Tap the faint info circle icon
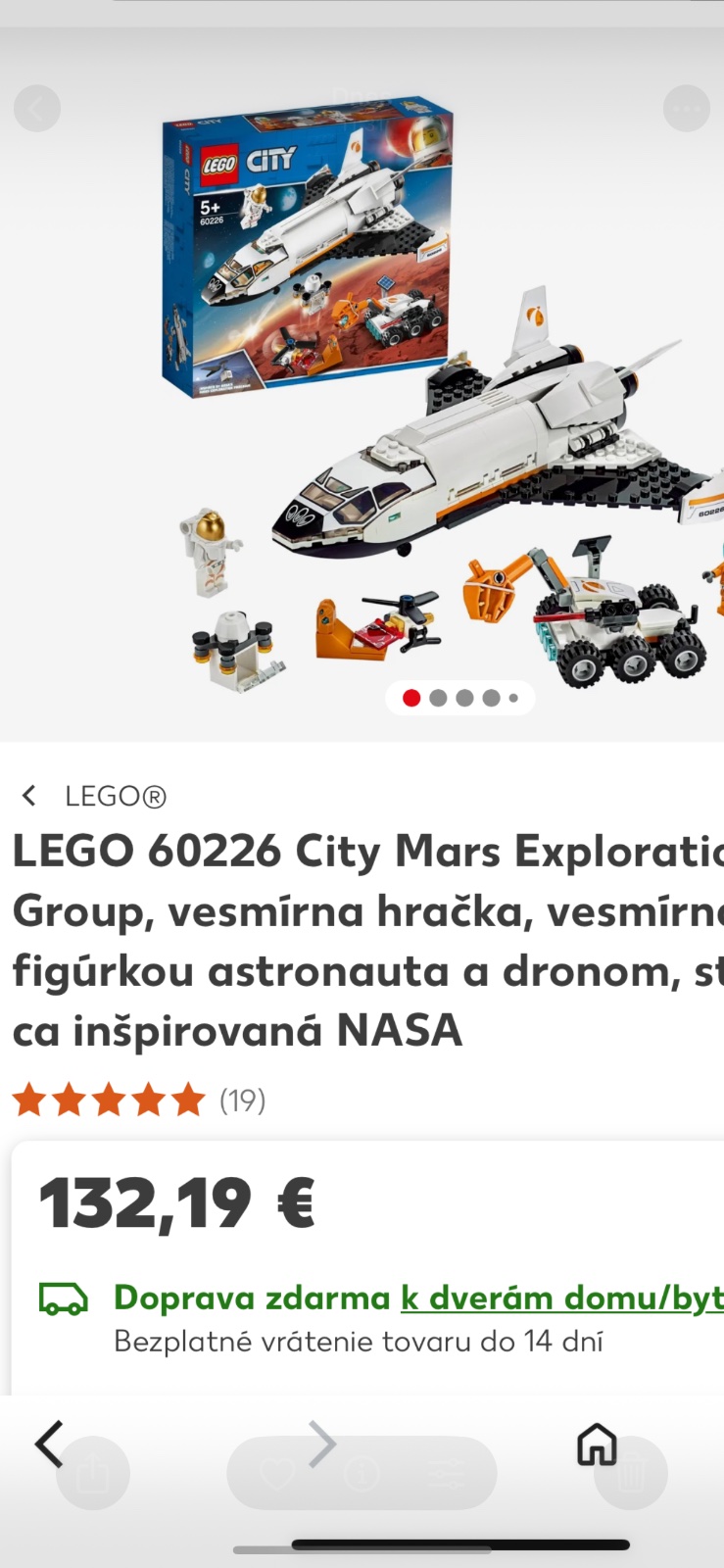This screenshot has height=1568, width=724. pyautogui.click(x=362, y=1472)
